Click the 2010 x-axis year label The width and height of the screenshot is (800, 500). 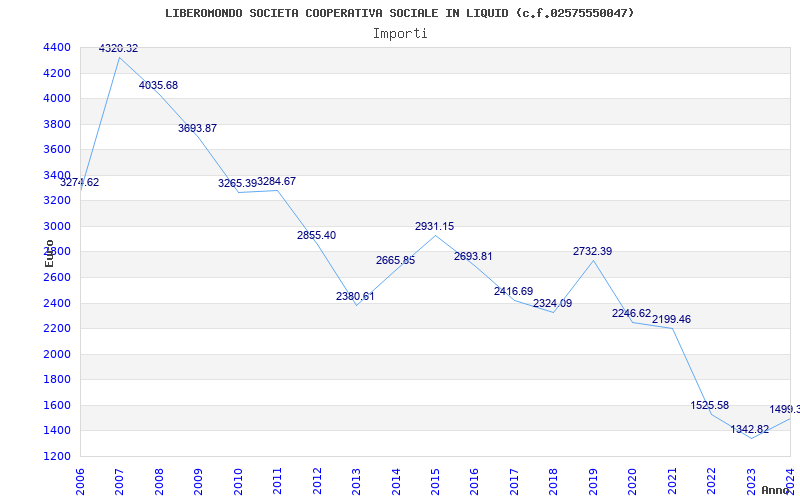pos(238,481)
